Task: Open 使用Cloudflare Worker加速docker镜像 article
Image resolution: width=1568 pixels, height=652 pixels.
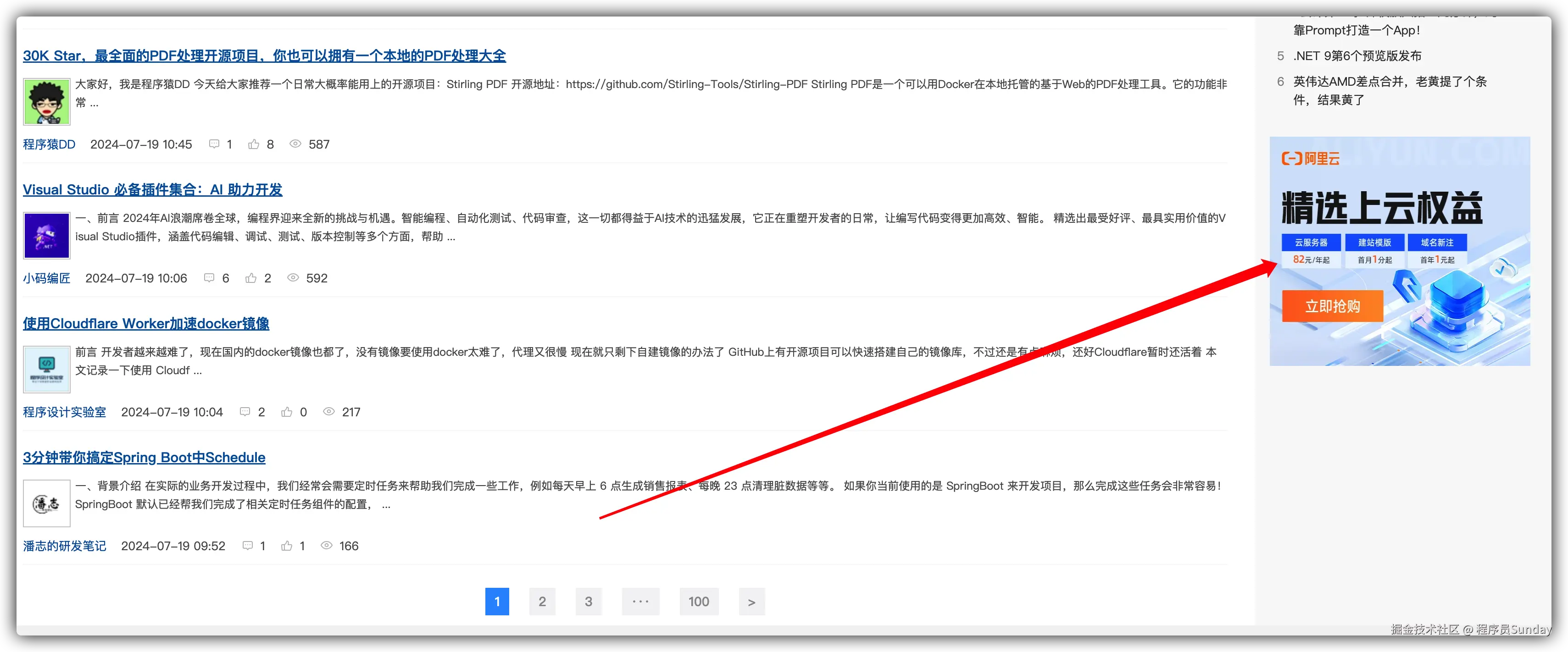Action: [x=146, y=324]
